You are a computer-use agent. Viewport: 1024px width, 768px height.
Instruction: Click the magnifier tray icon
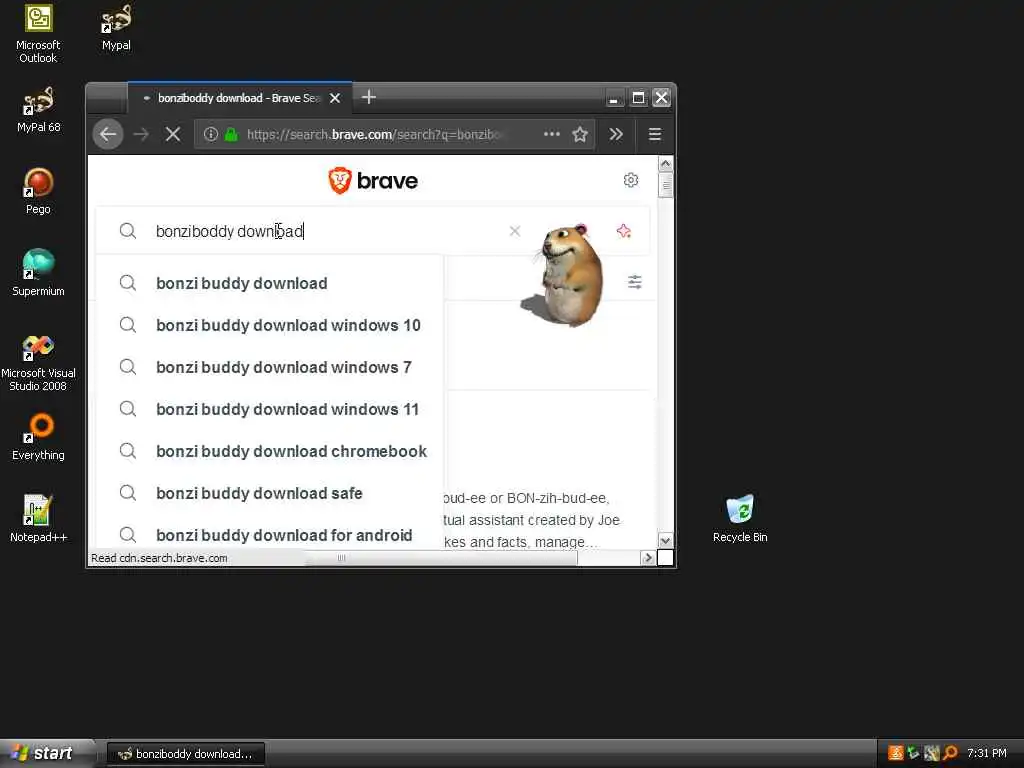click(x=950, y=753)
